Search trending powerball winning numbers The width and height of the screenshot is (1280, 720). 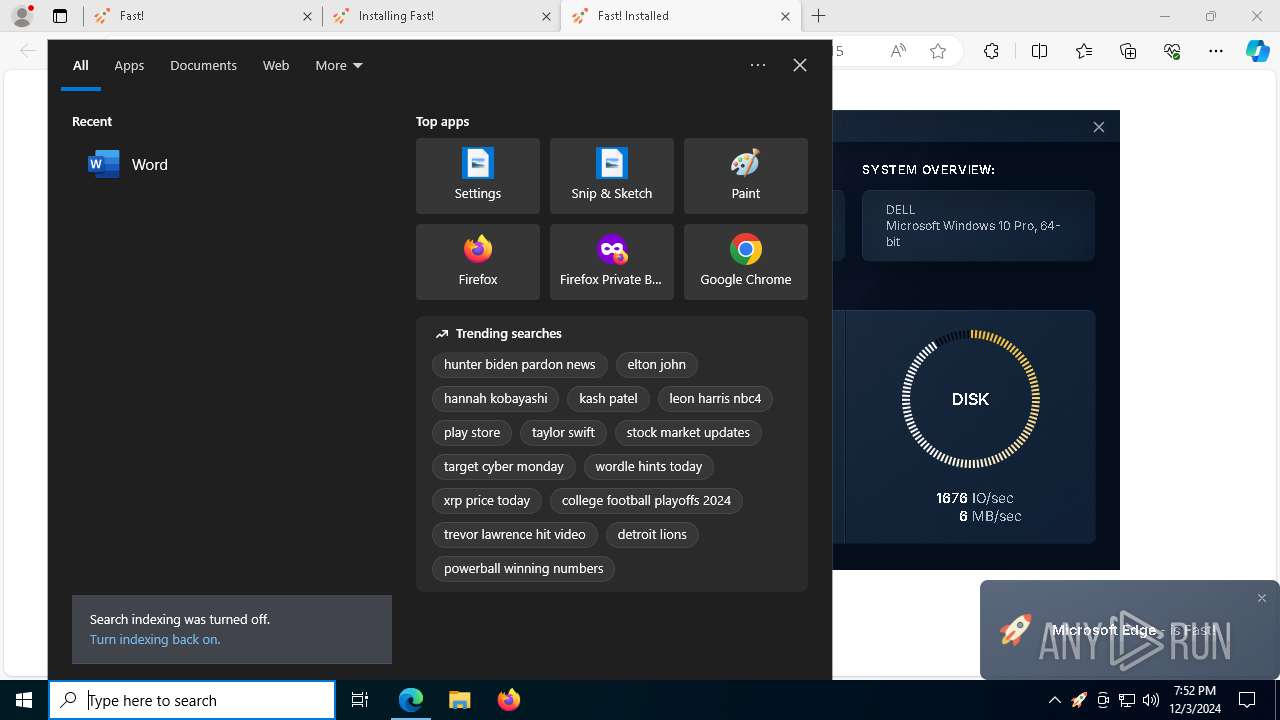pyautogui.click(x=524, y=569)
